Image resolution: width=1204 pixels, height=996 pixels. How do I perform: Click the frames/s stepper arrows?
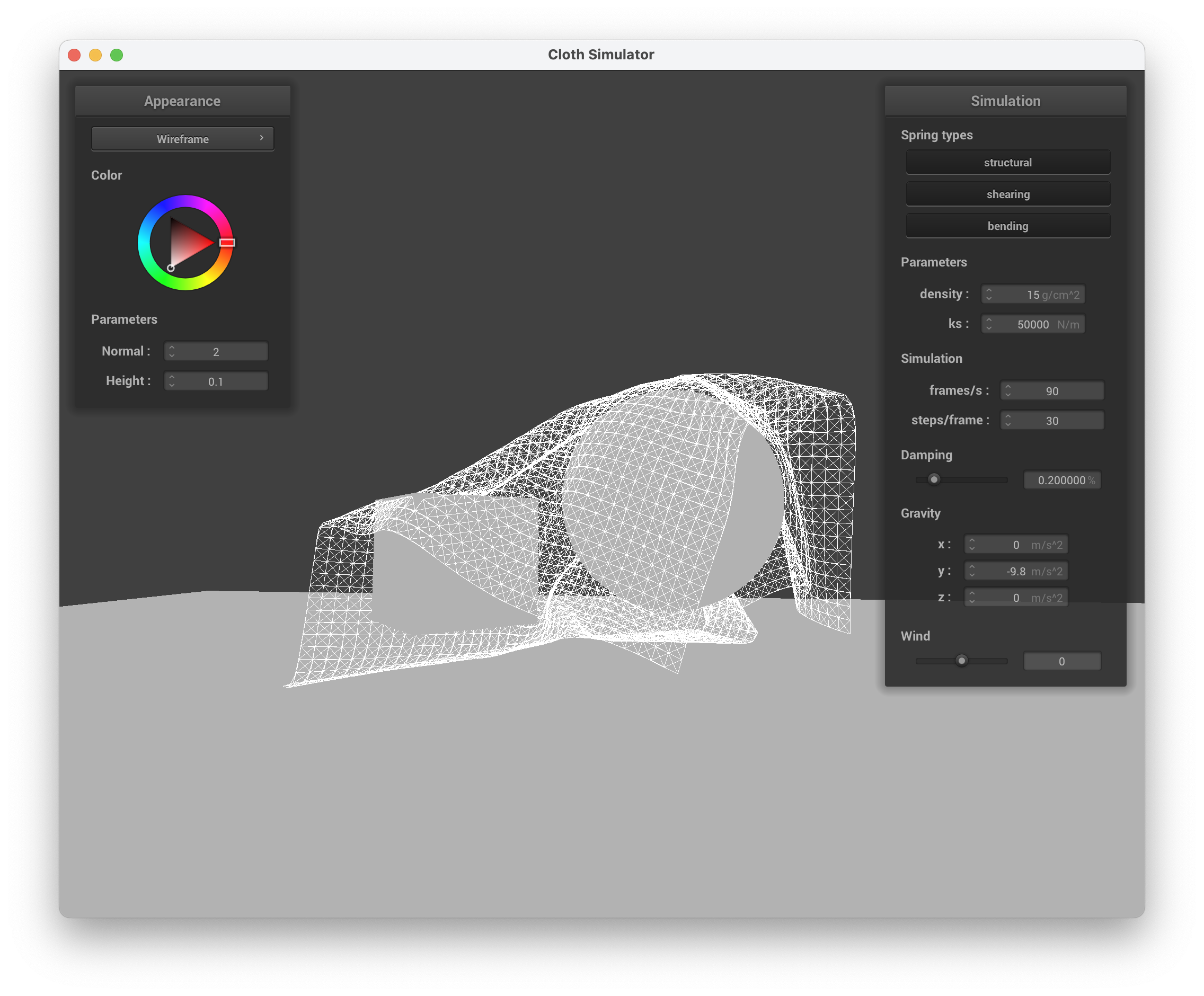pyautogui.click(x=1007, y=391)
